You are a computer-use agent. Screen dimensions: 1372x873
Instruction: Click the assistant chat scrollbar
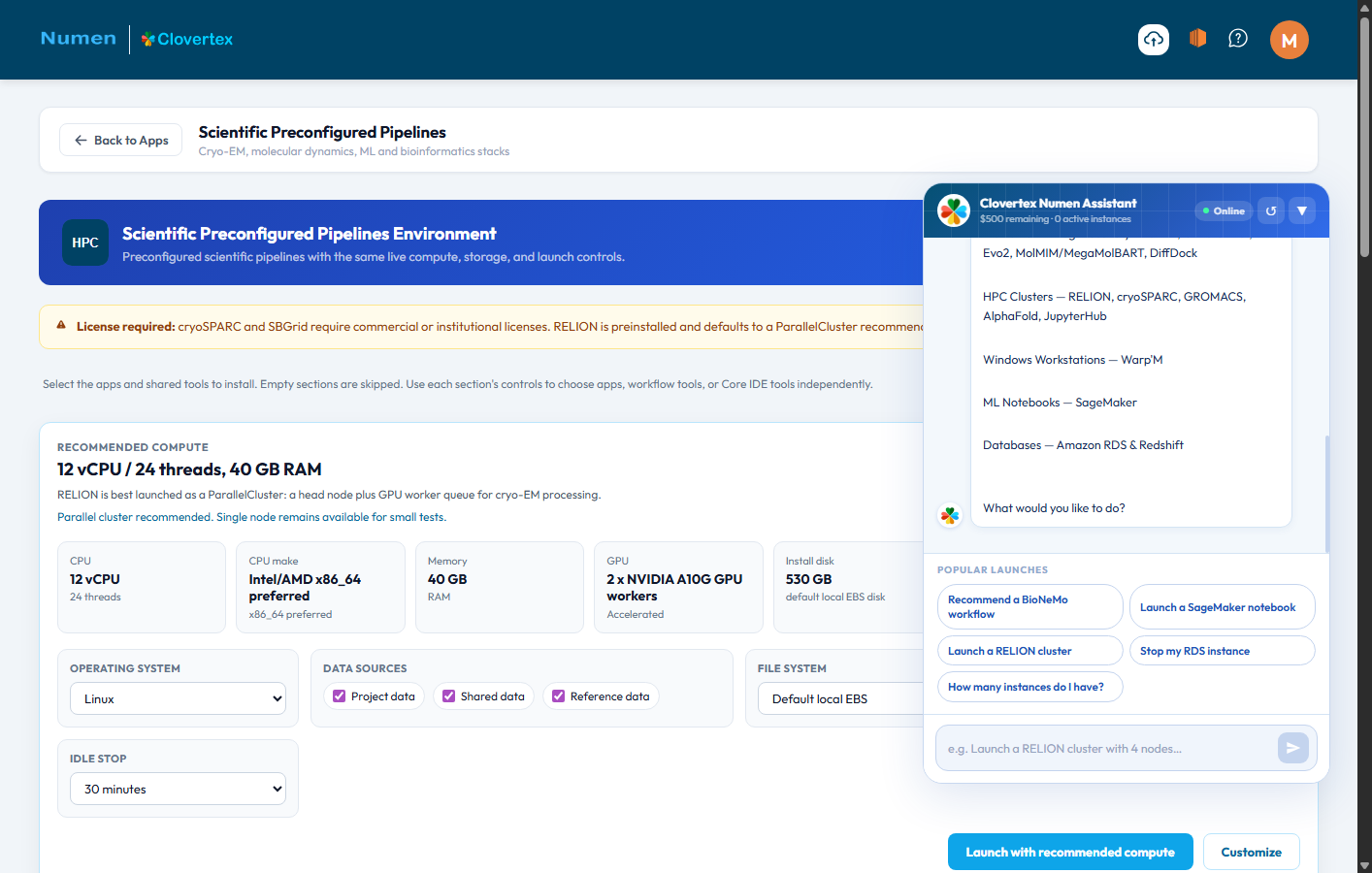tap(1326, 495)
